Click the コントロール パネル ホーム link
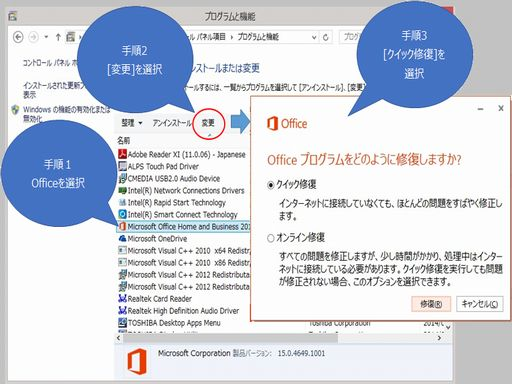The image size is (512, 384). [x=50, y=63]
